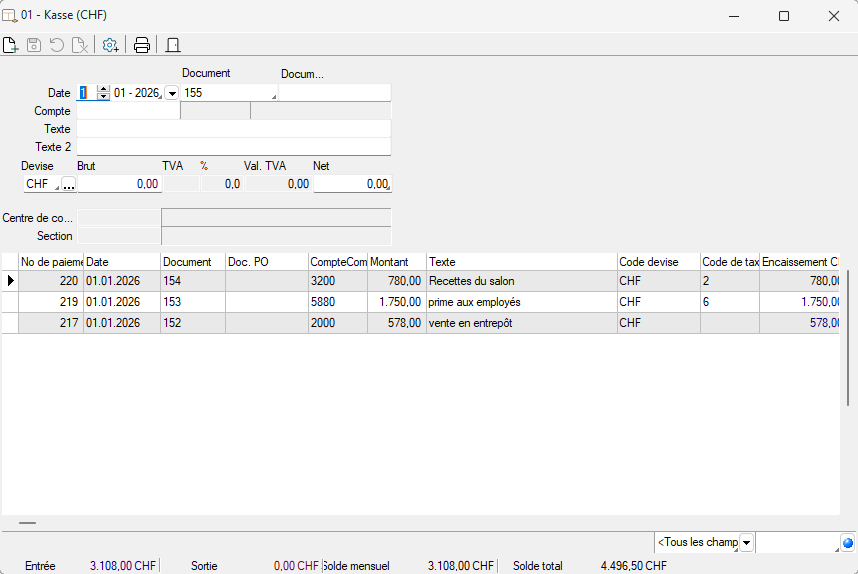Click the day spinner arrows in Date
Image resolution: width=858 pixels, height=574 pixels.
(103, 93)
